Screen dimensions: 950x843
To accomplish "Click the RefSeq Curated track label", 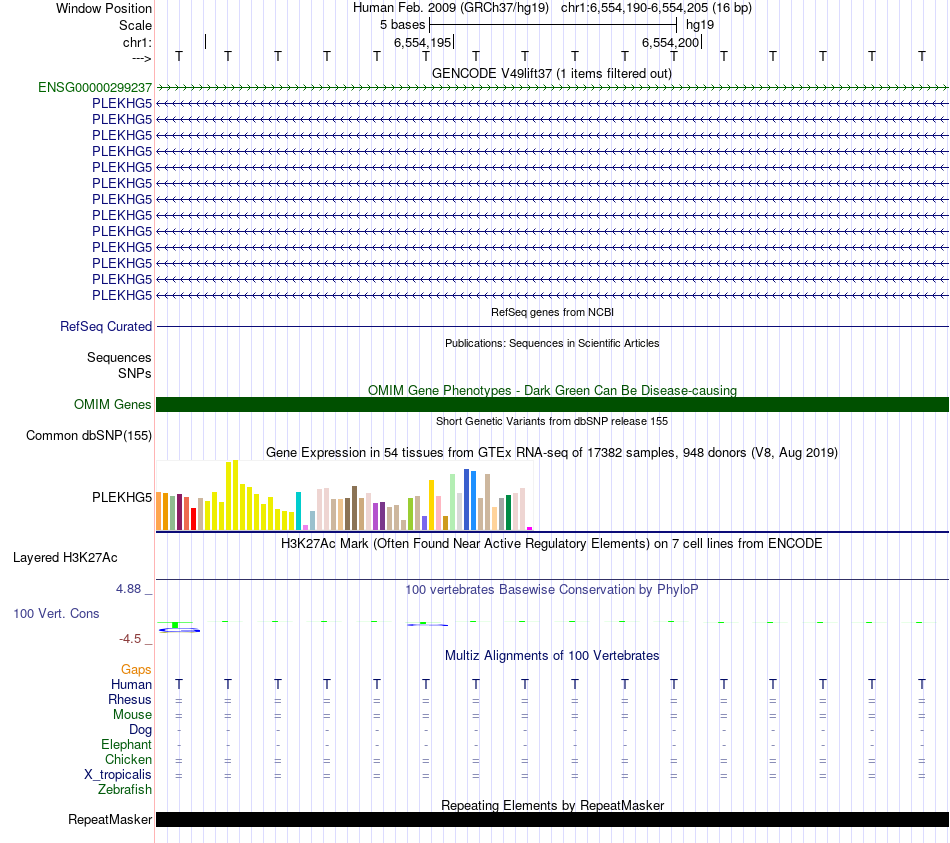I will pyautogui.click(x=105, y=326).
